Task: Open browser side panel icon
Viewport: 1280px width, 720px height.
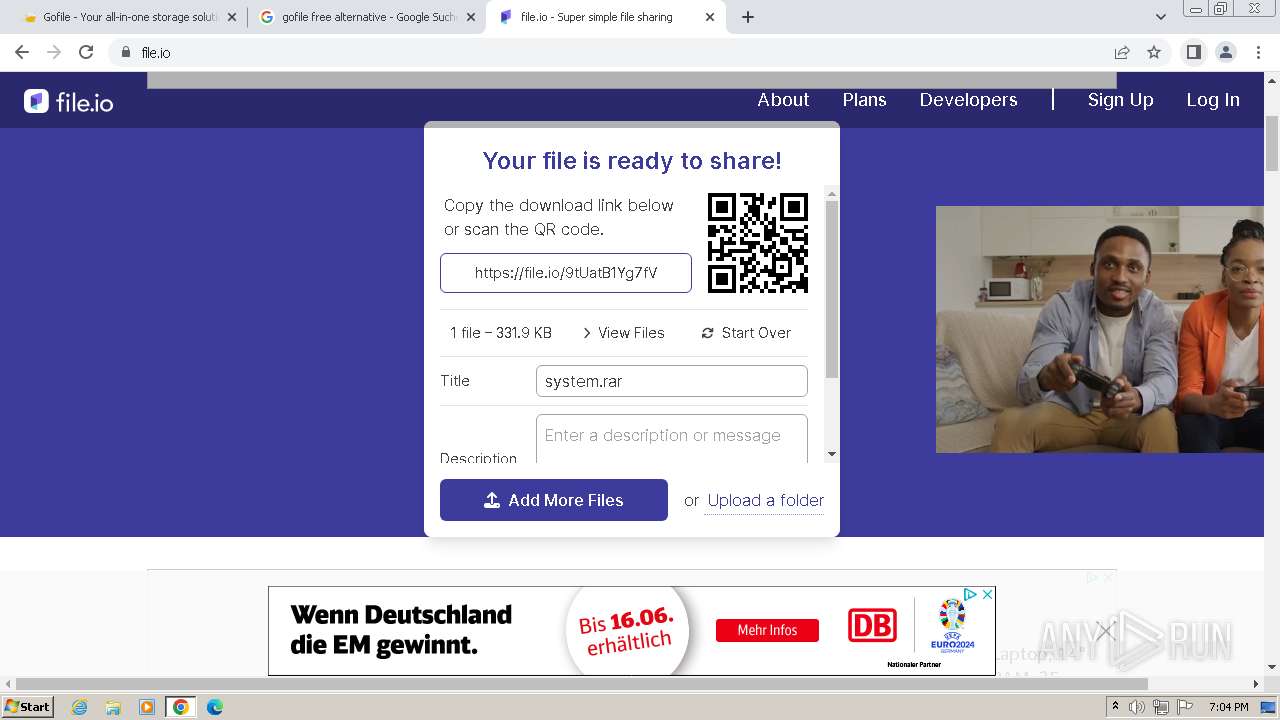Action: (x=1193, y=52)
